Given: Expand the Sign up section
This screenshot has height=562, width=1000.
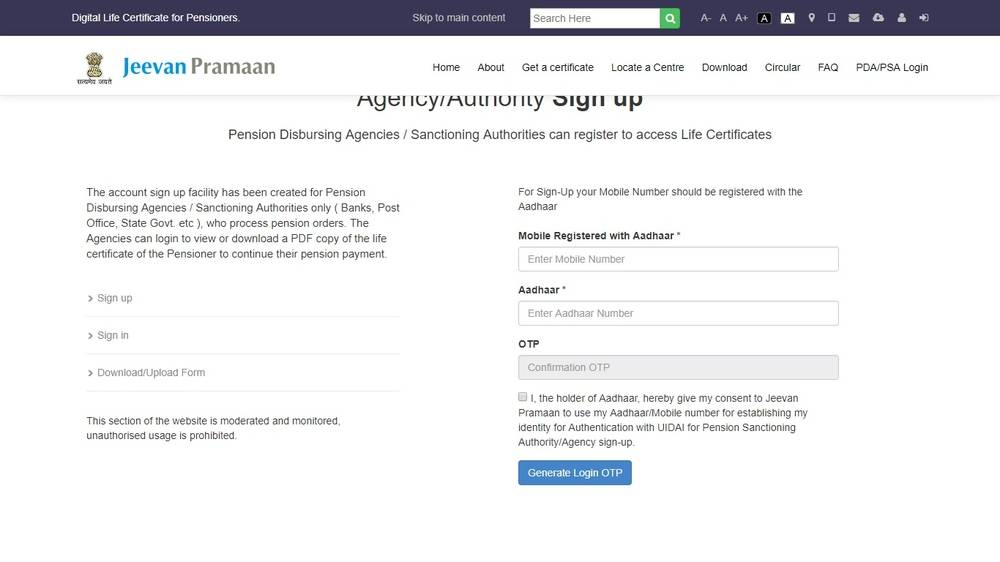Looking at the screenshot, I should pos(114,298).
